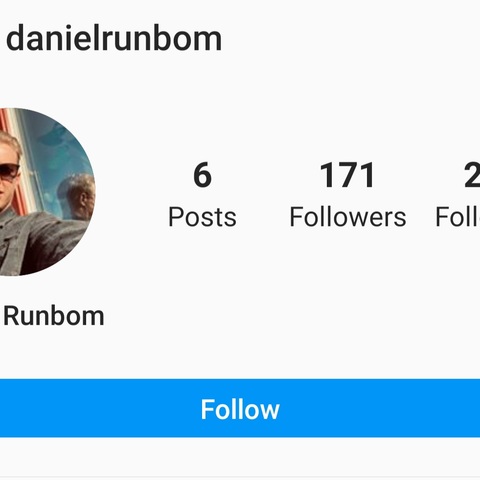480x480 pixels.
Task: Tap the blue Follow button
Action: pyautogui.click(x=240, y=408)
